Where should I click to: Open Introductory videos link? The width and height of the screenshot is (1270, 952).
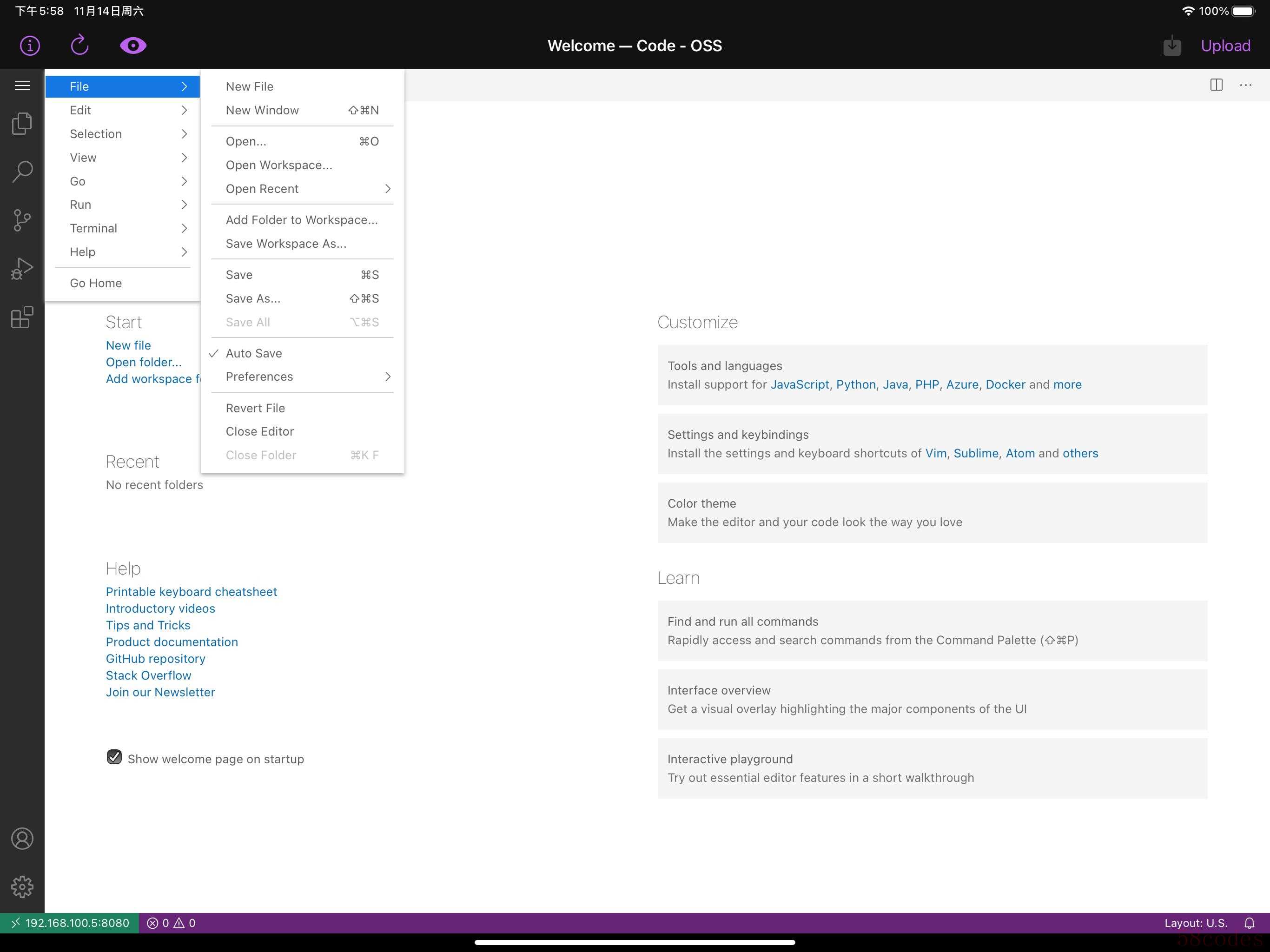click(160, 608)
